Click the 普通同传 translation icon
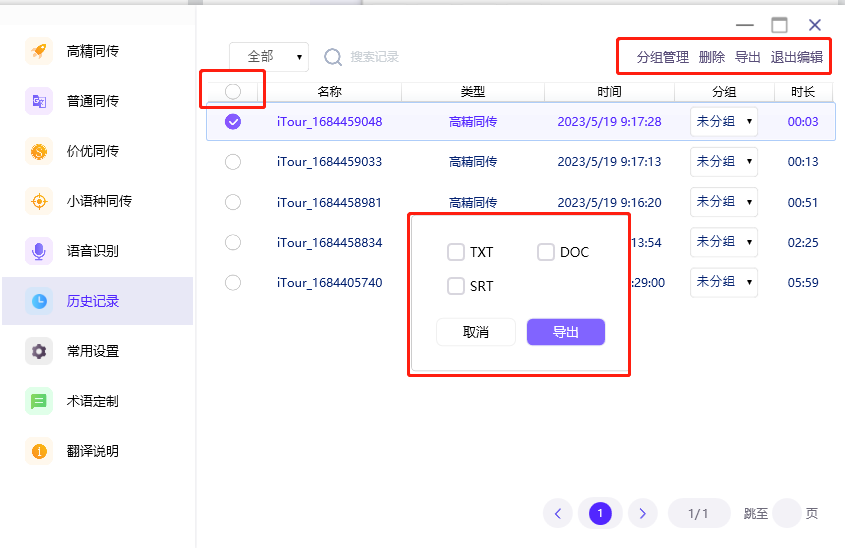The width and height of the screenshot is (845, 548). (x=39, y=101)
